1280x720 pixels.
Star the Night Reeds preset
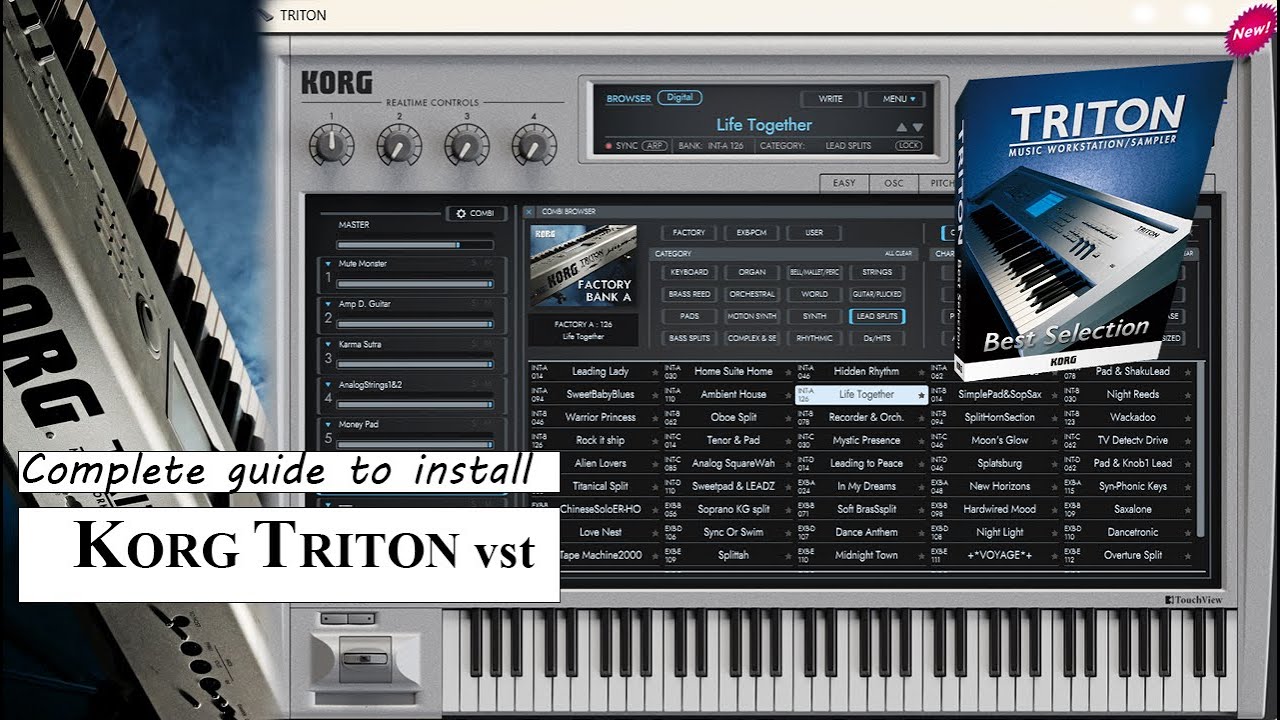1187,395
